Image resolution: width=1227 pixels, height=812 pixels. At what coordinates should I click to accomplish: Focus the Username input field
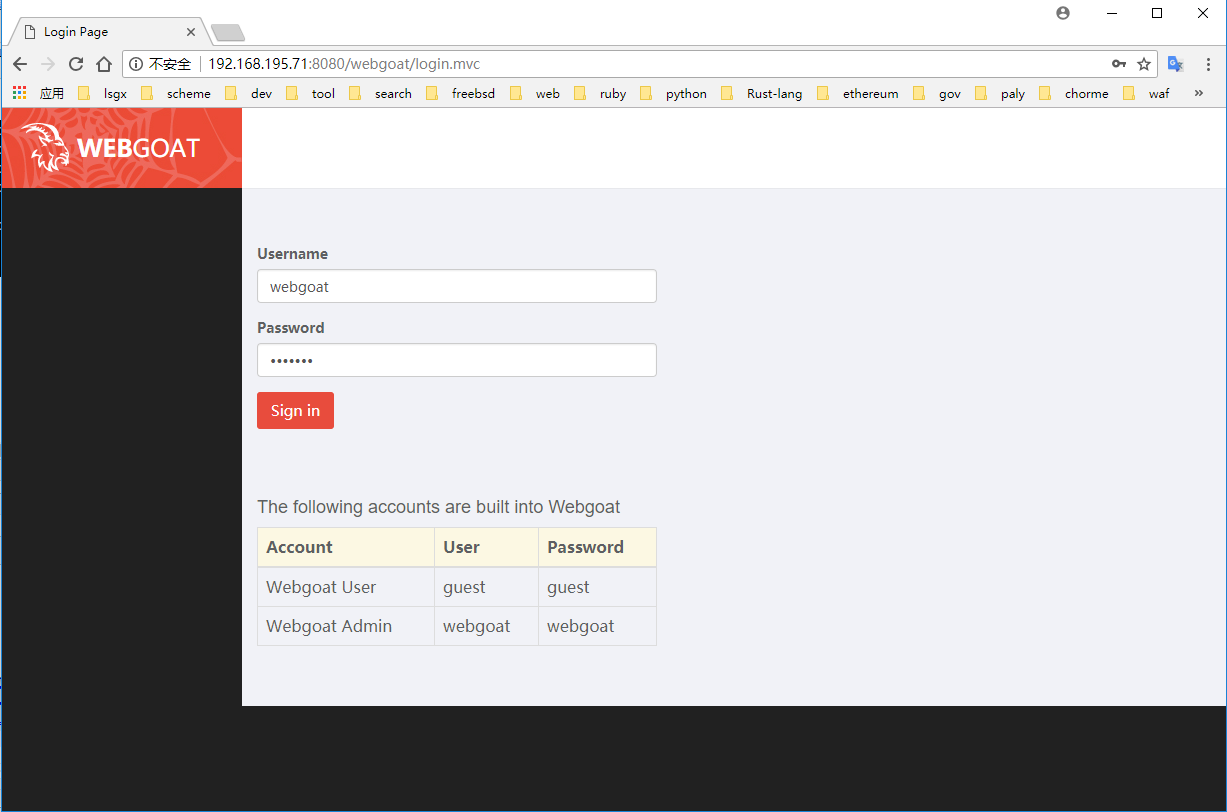tap(457, 286)
